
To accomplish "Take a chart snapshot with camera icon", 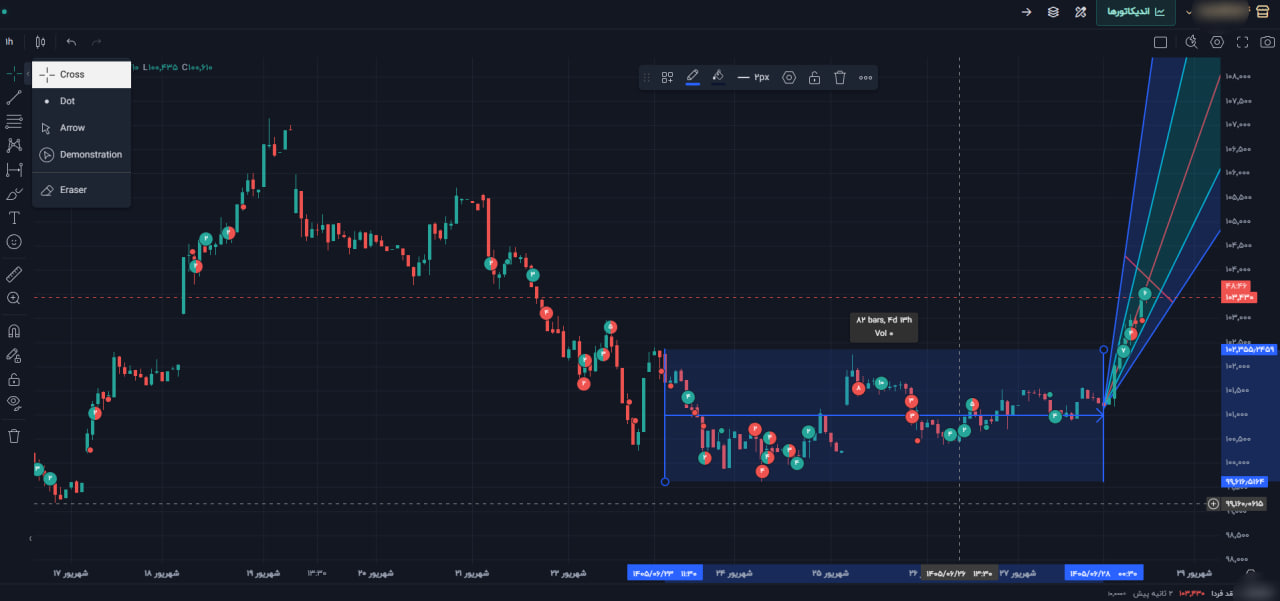I will click(1267, 42).
